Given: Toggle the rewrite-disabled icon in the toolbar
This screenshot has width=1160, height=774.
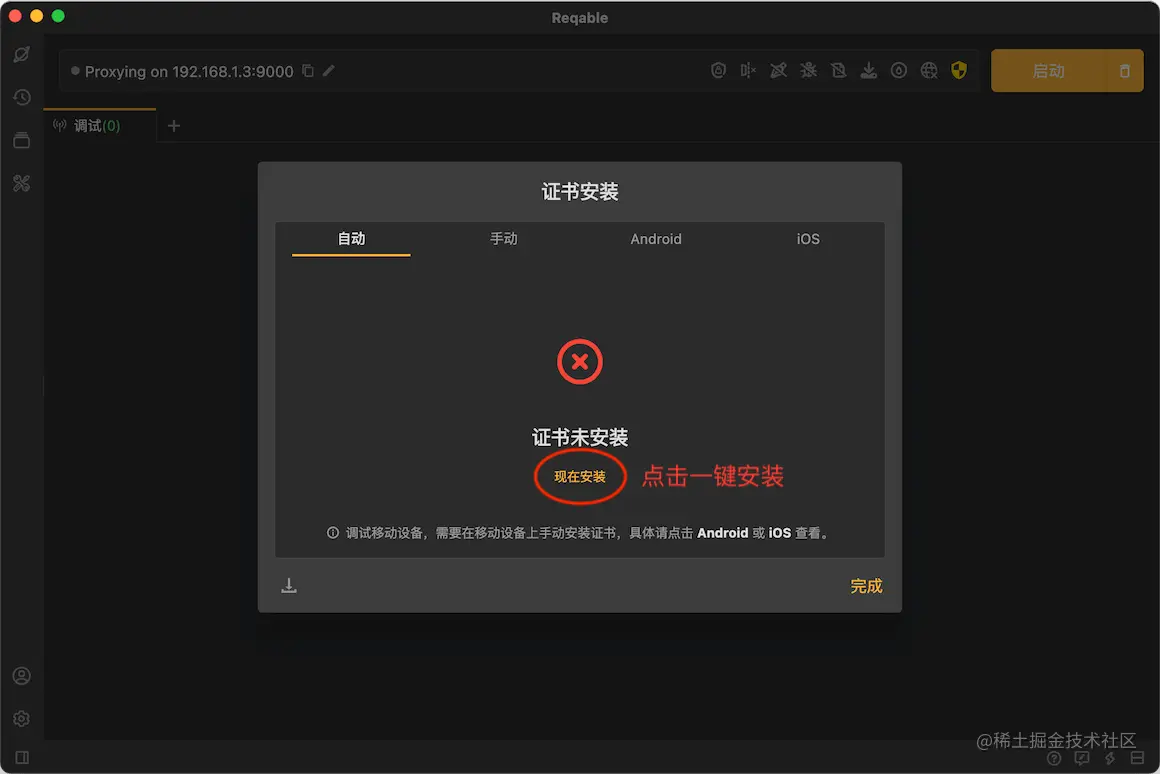Looking at the screenshot, I should pyautogui.click(x=778, y=70).
